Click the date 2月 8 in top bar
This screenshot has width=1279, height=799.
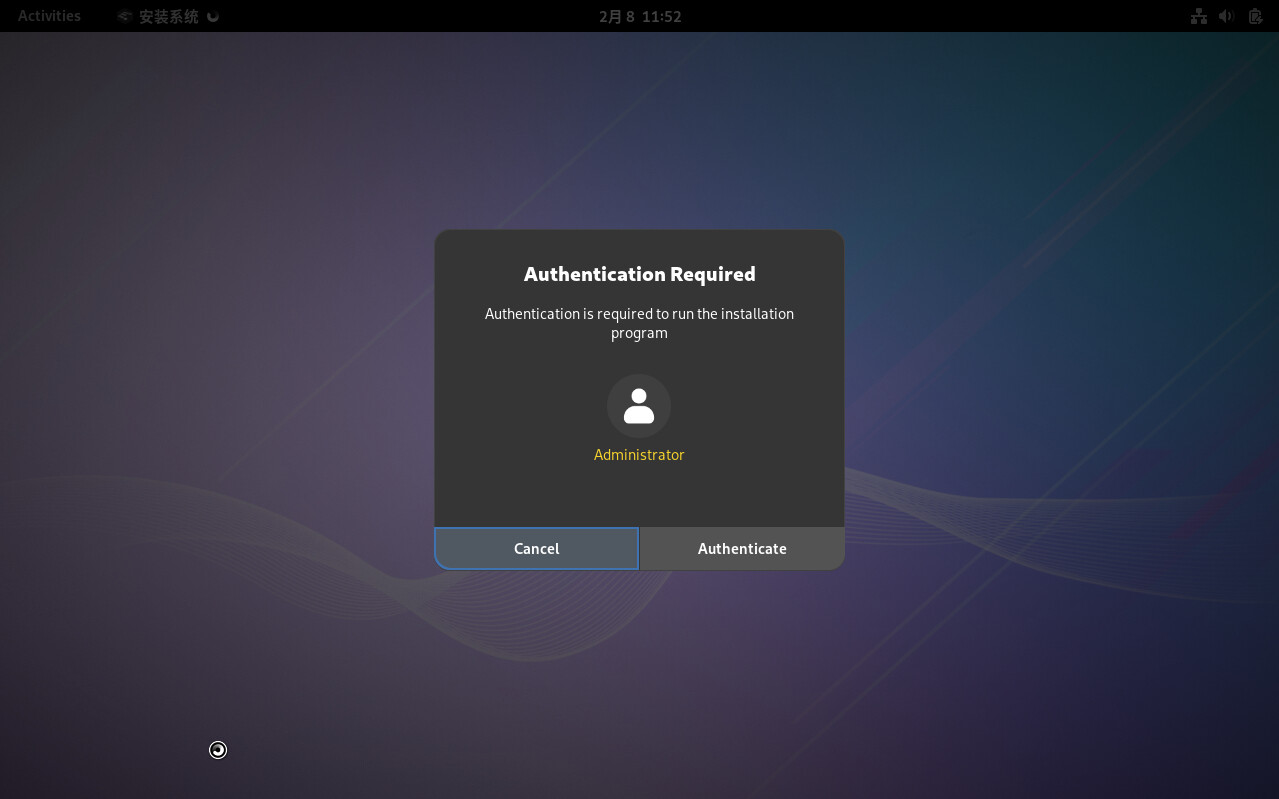coord(616,16)
